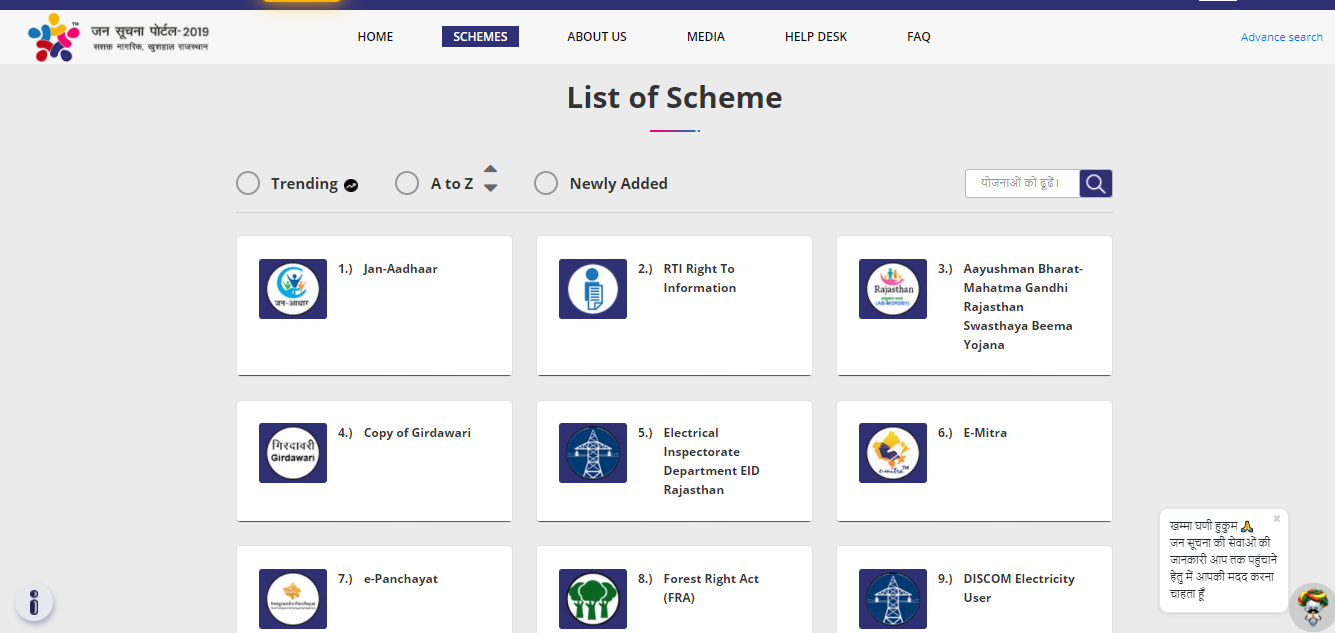
Task: Open the RTI Right To Information icon
Action: (x=592, y=289)
